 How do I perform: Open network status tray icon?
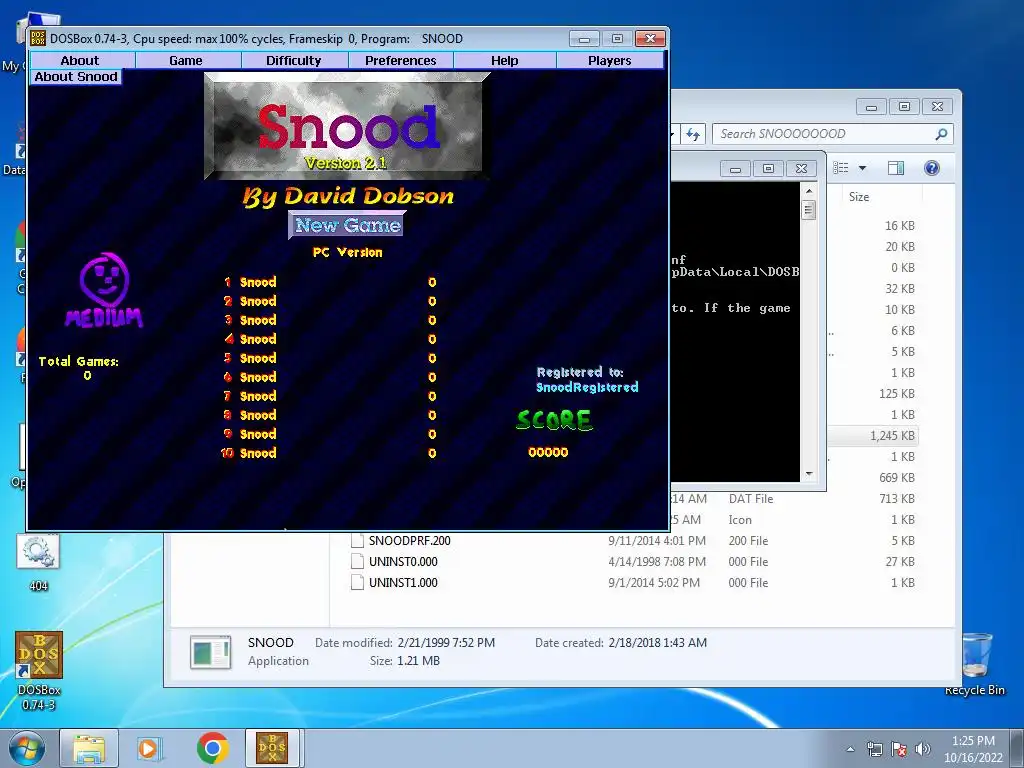coord(874,749)
